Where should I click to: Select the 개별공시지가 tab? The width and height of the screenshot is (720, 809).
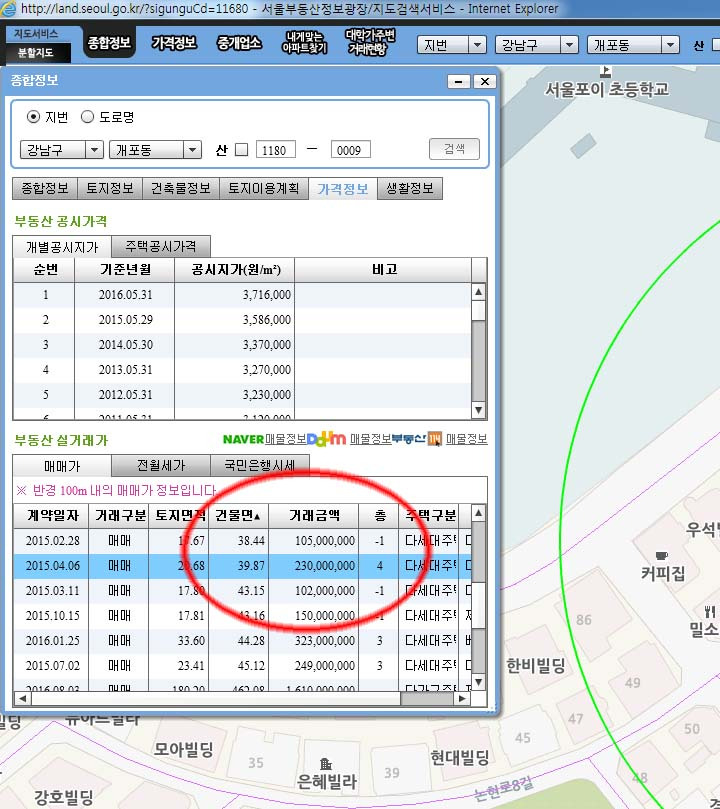(x=62, y=247)
